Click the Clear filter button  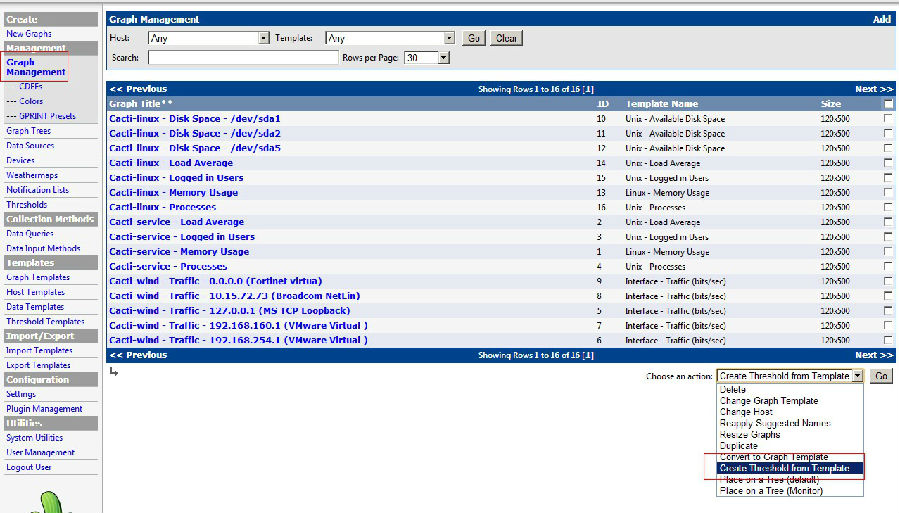point(506,38)
